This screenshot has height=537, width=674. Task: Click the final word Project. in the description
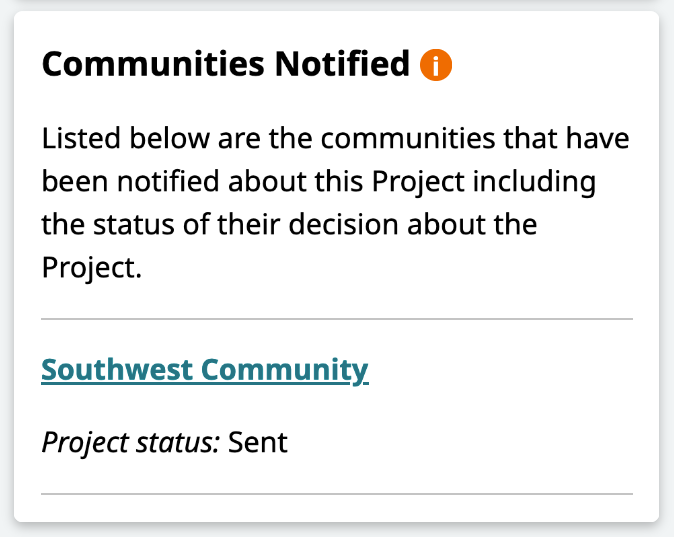87,269
